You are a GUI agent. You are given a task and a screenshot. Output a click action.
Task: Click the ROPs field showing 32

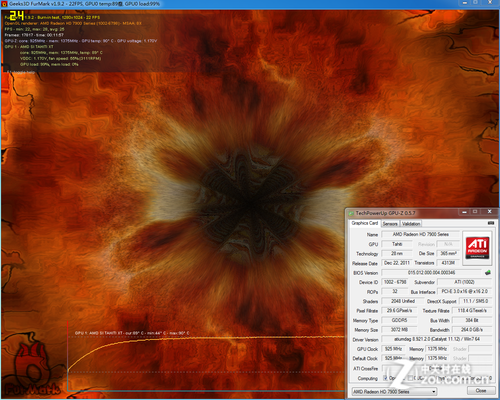[x=395, y=291]
